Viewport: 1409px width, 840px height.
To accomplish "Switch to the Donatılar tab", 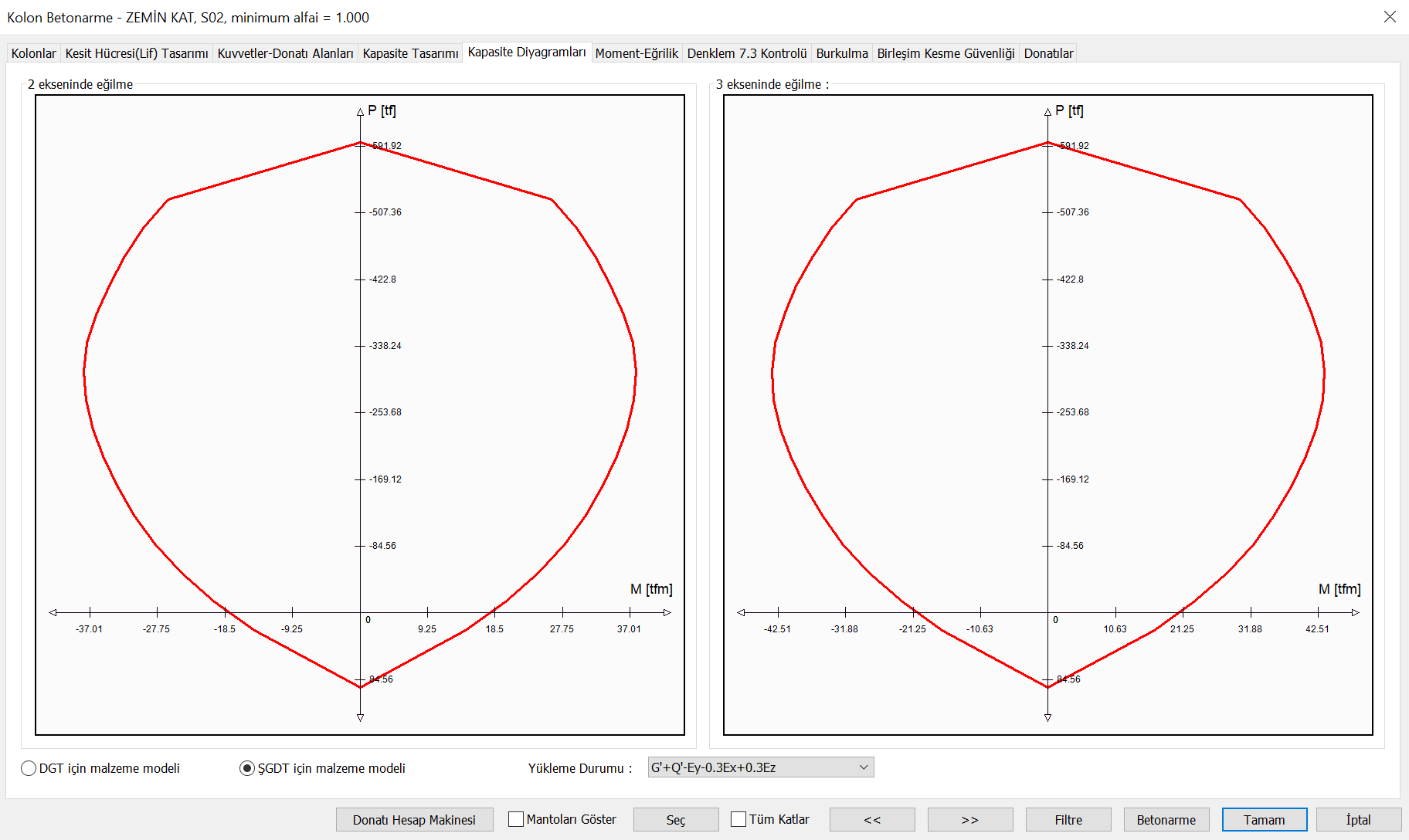I will tap(1048, 53).
